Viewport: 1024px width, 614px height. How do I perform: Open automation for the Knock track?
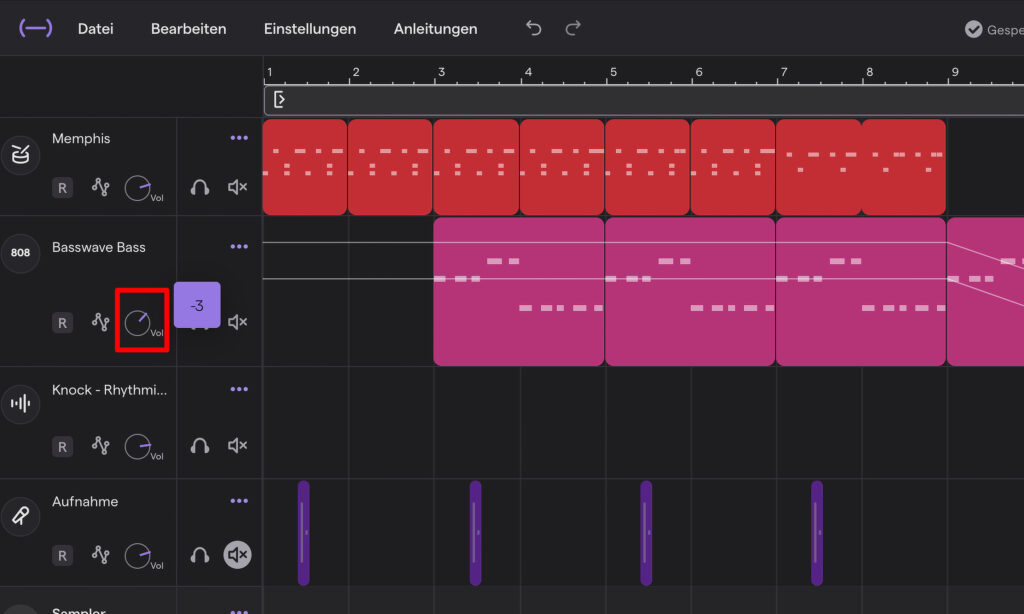(101, 446)
